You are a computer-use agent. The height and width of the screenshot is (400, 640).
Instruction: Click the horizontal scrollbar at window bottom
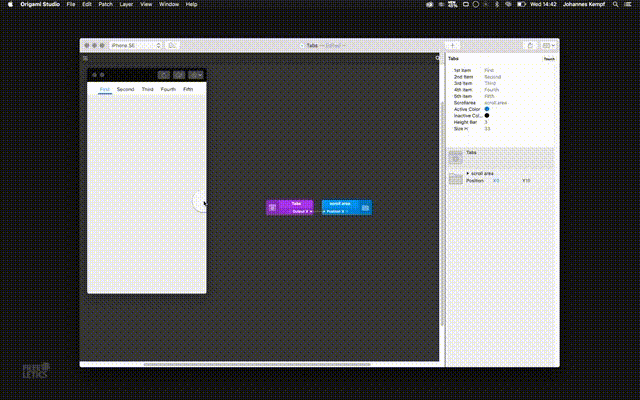click(x=257, y=364)
